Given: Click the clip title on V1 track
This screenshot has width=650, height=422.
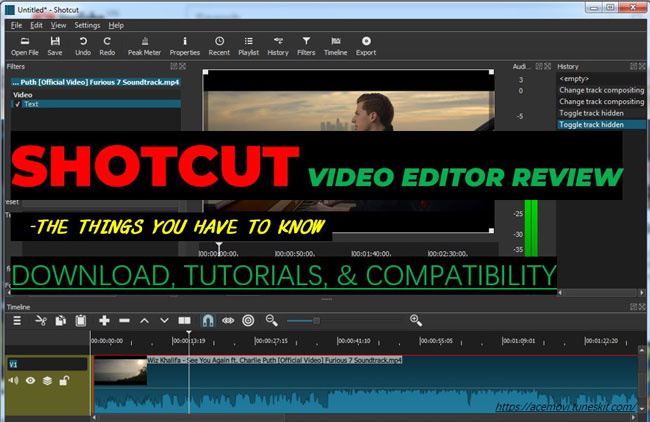Looking at the screenshot, I should click(x=275, y=360).
